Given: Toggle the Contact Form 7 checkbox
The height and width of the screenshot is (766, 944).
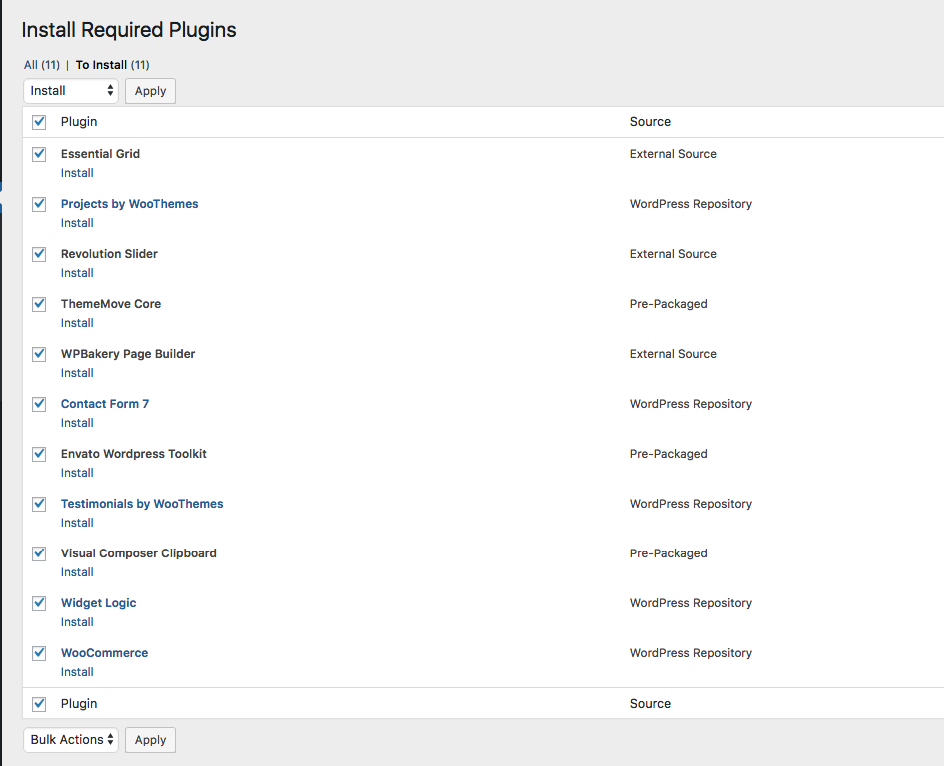Looking at the screenshot, I should 39,404.
